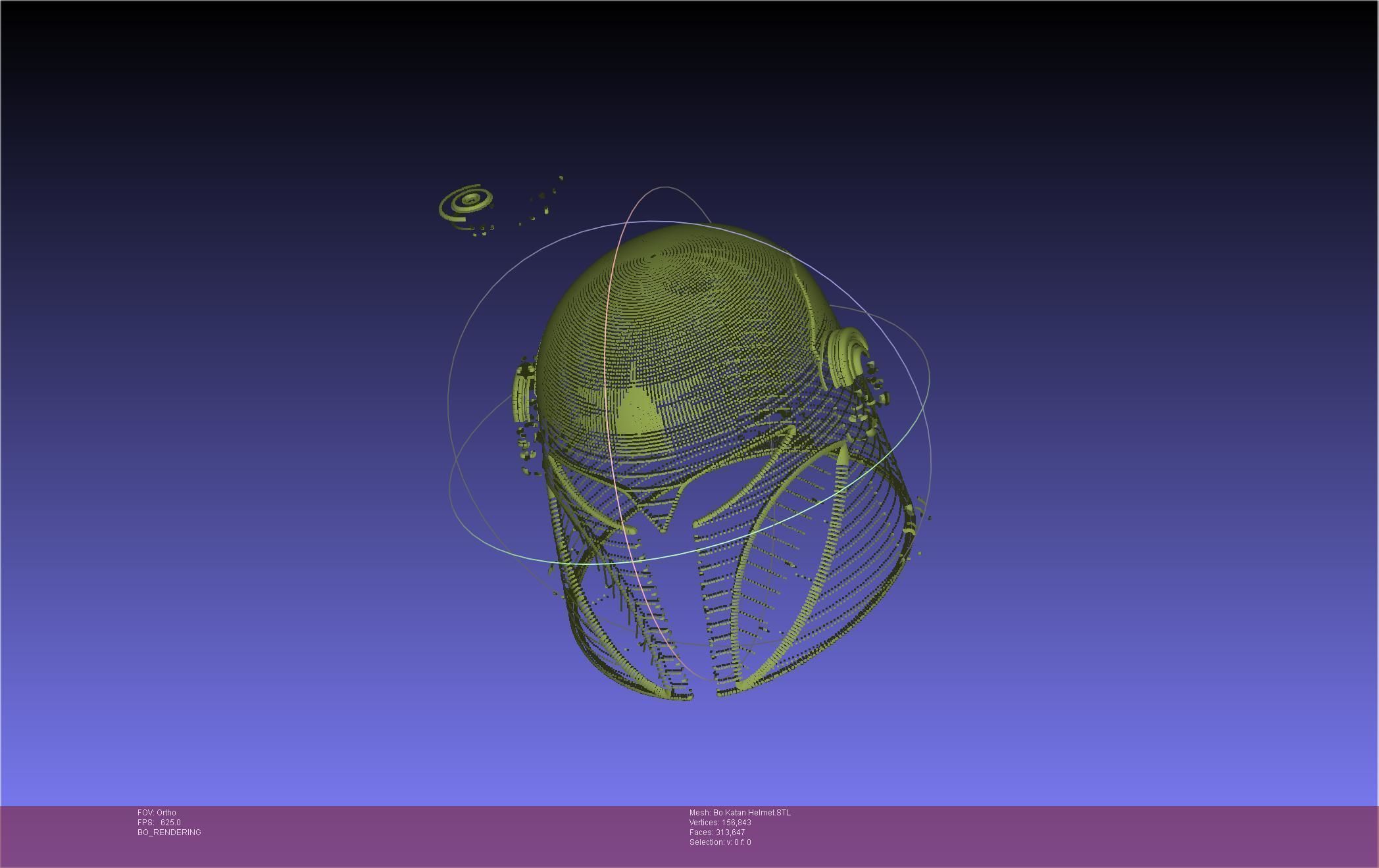Click the BO_RENDERING status text
The height and width of the screenshot is (868, 1379).
pos(169,832)
